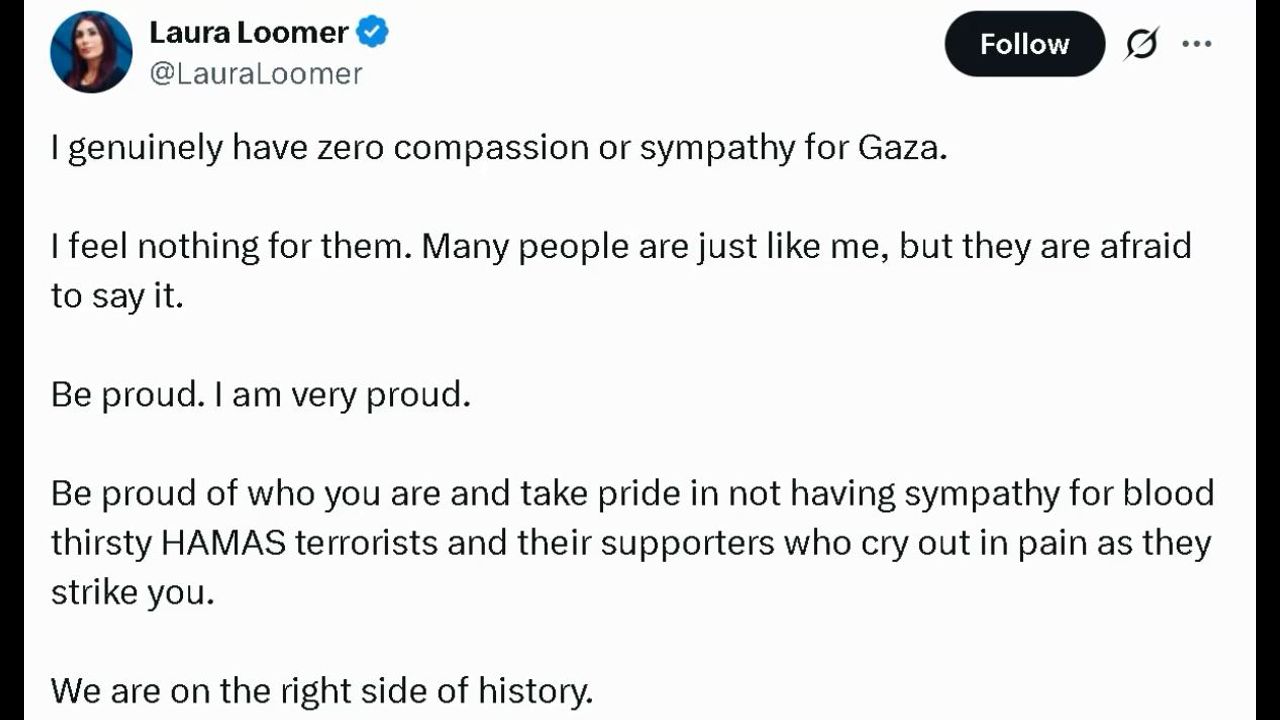Click the text 'strike you.'
The width and height of the screenshot is (1280, 720).
point(132,592)
